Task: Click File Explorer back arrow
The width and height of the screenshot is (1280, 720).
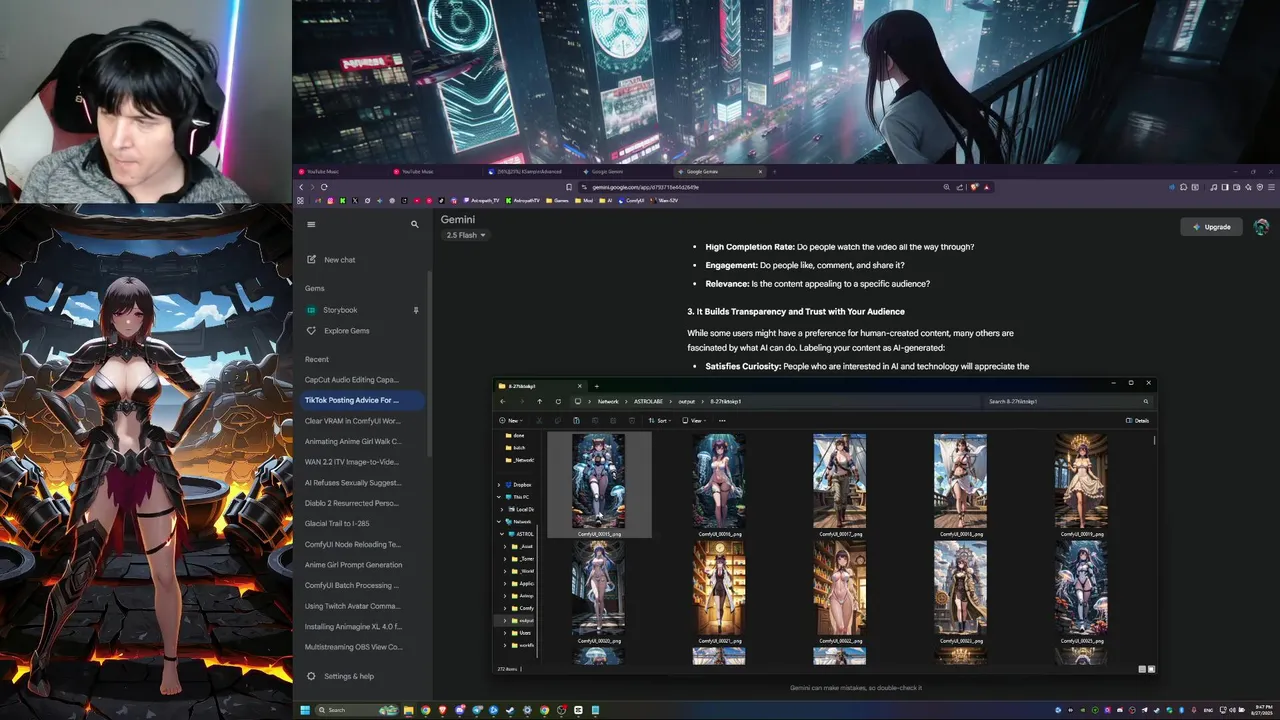Action: point(502,401)
